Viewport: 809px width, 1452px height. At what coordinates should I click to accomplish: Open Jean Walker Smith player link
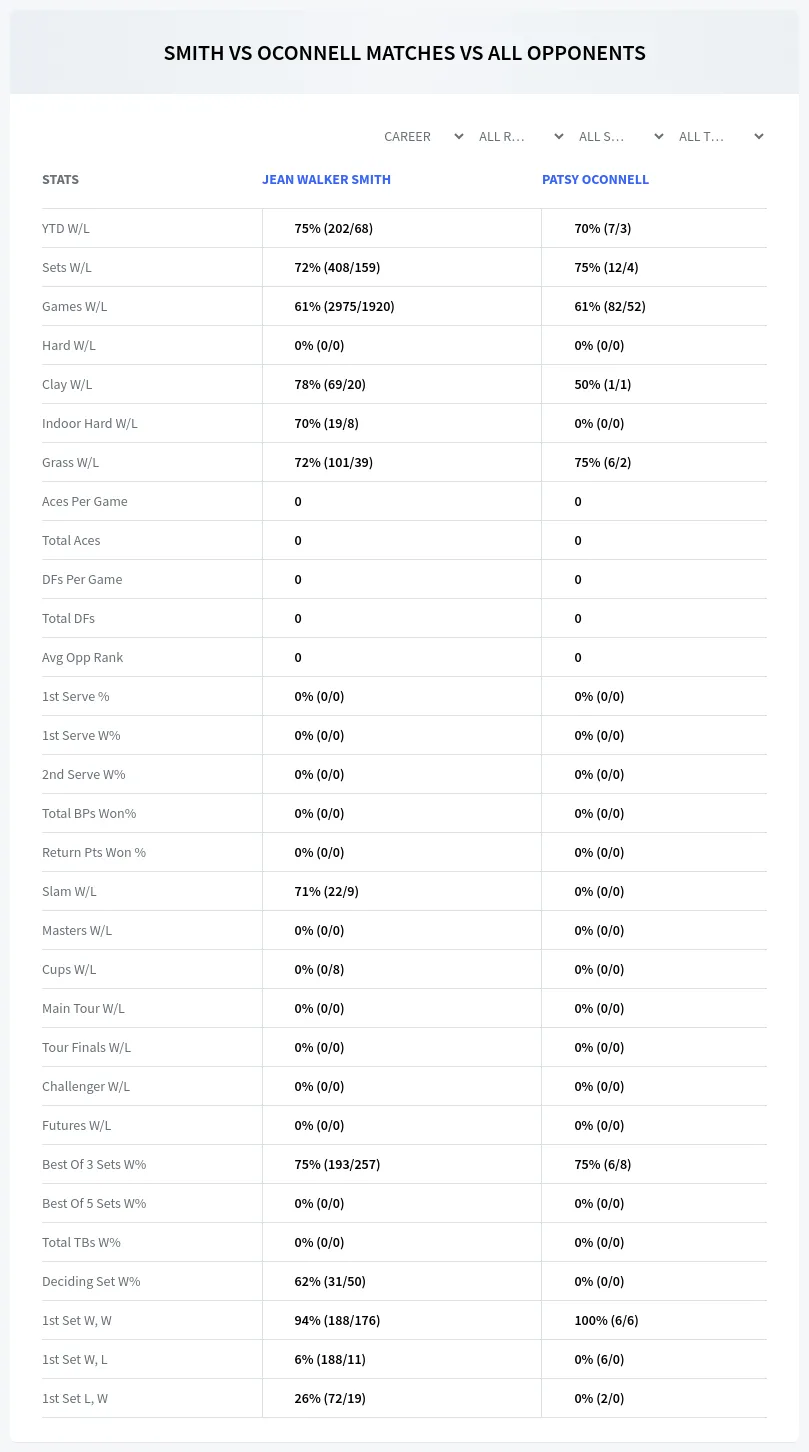pos(326,180)
